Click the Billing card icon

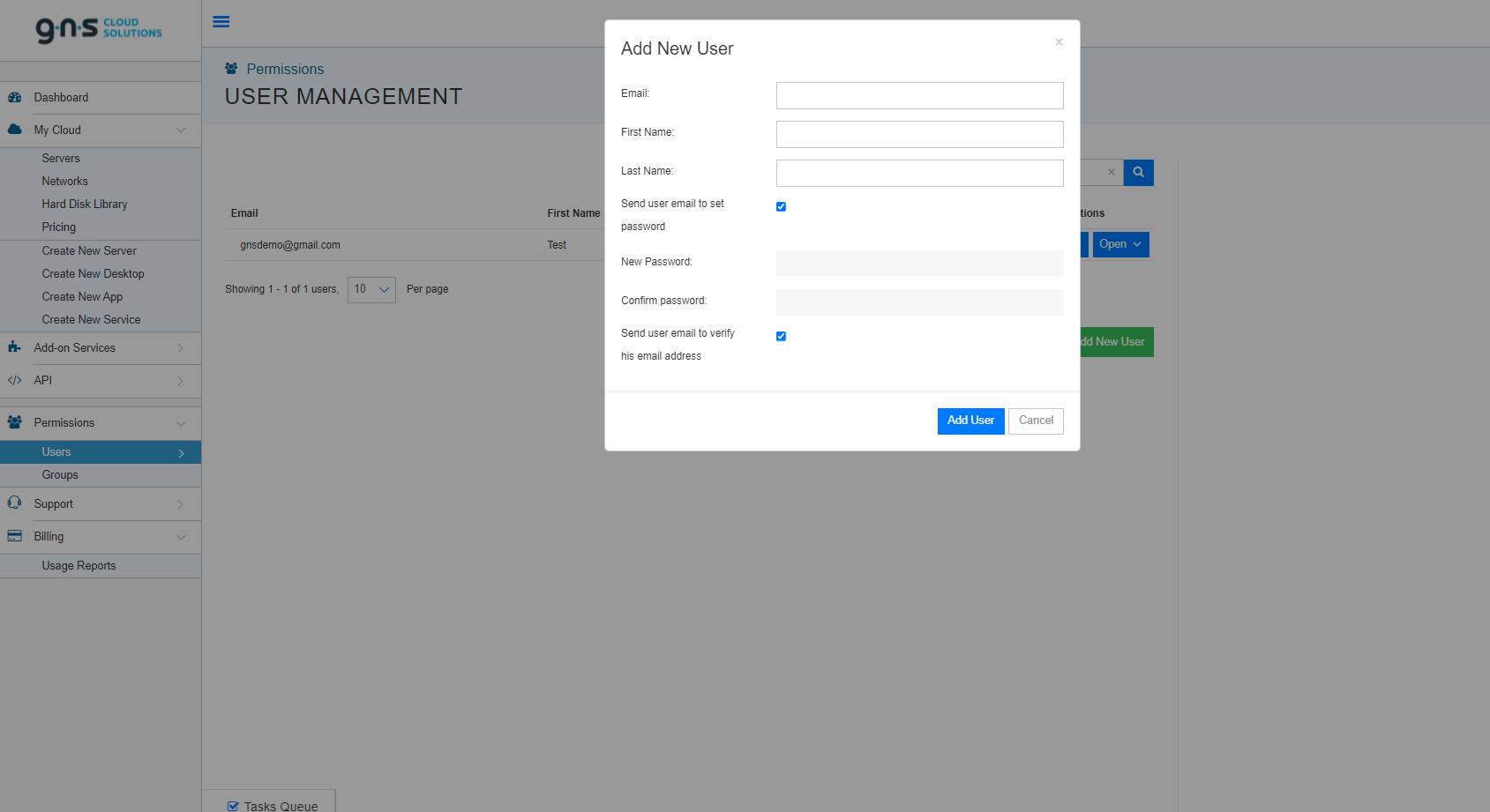click(15, 536)
